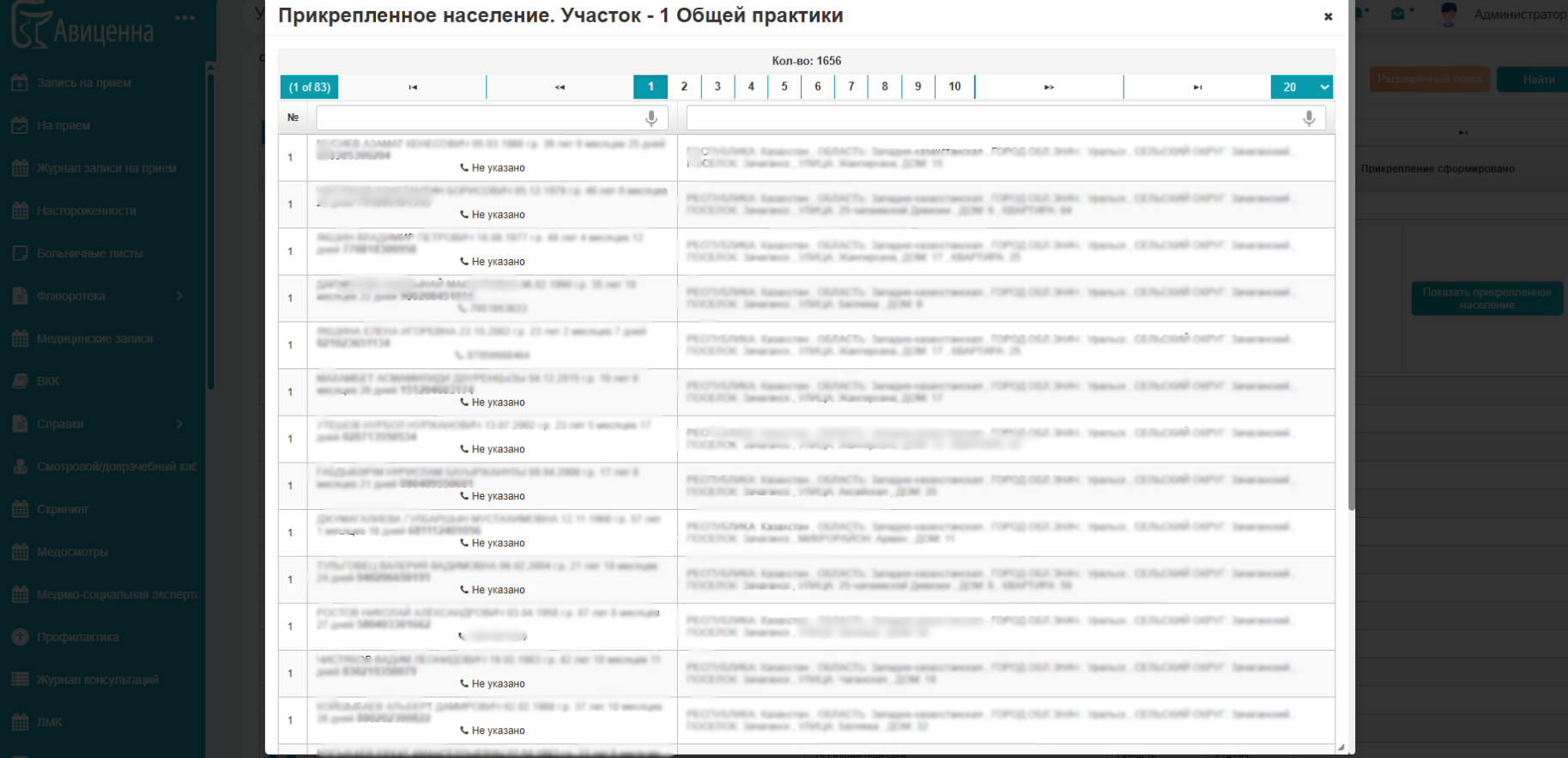Click microphone icon in address filter field
The image size is (1568, 758).
click(x=1309, y=118)
